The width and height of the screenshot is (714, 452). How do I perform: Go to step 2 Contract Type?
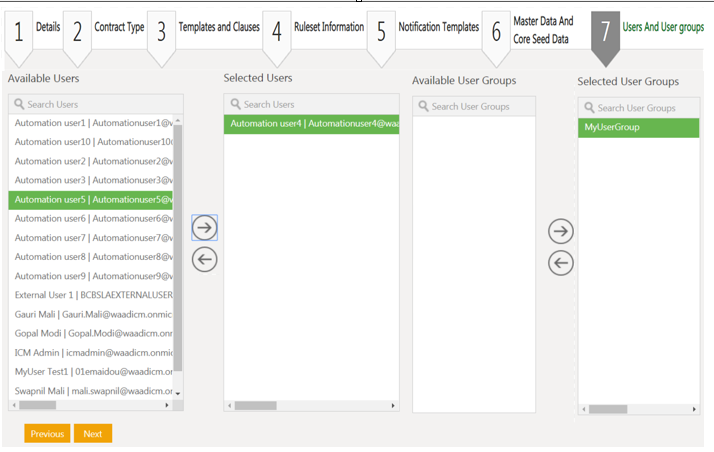(105, 29)
